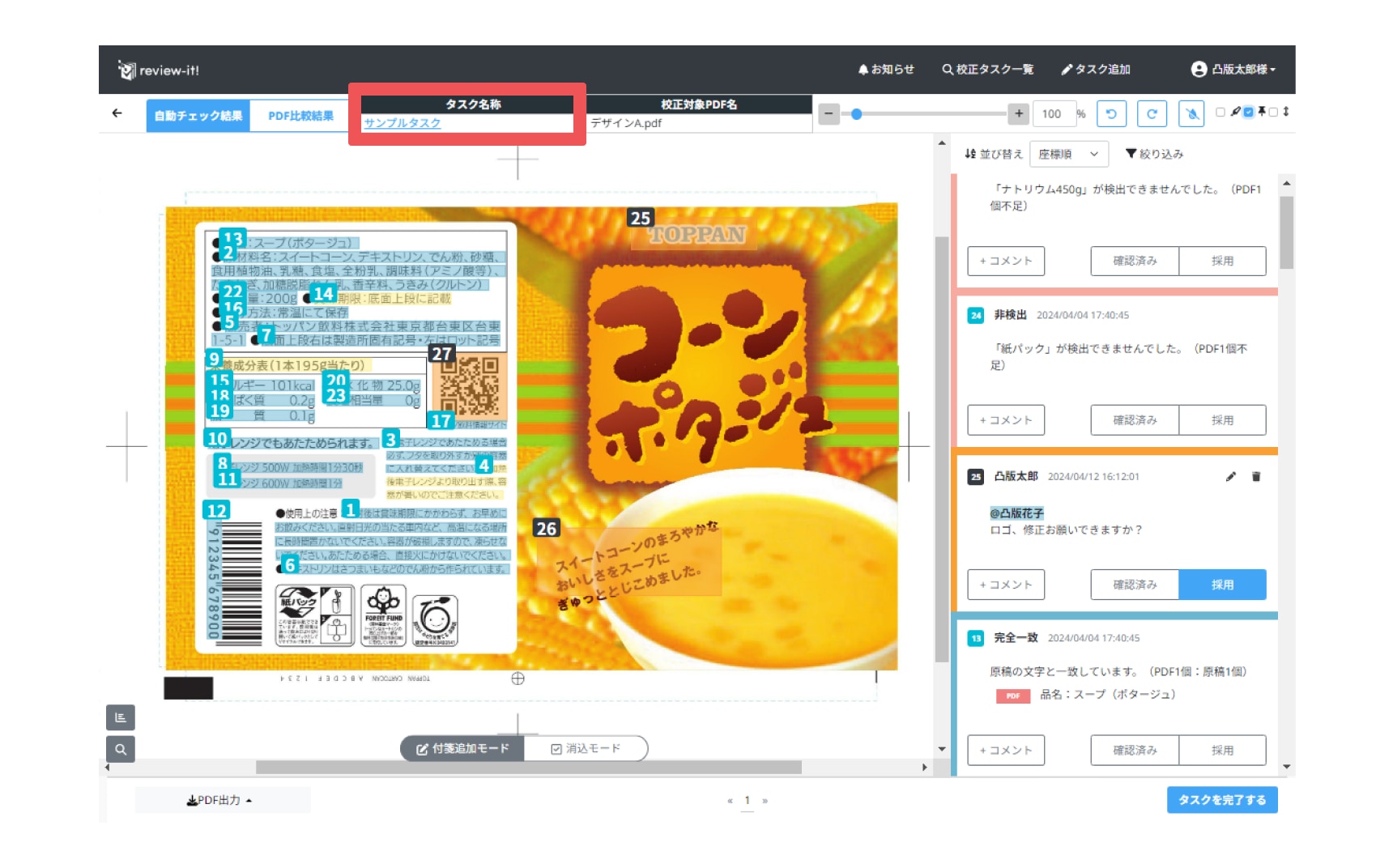Image resolution: width=1393 pixels, height=868 pixels.
Task: Click the zoom slider handle
Action: click(856, 114)
